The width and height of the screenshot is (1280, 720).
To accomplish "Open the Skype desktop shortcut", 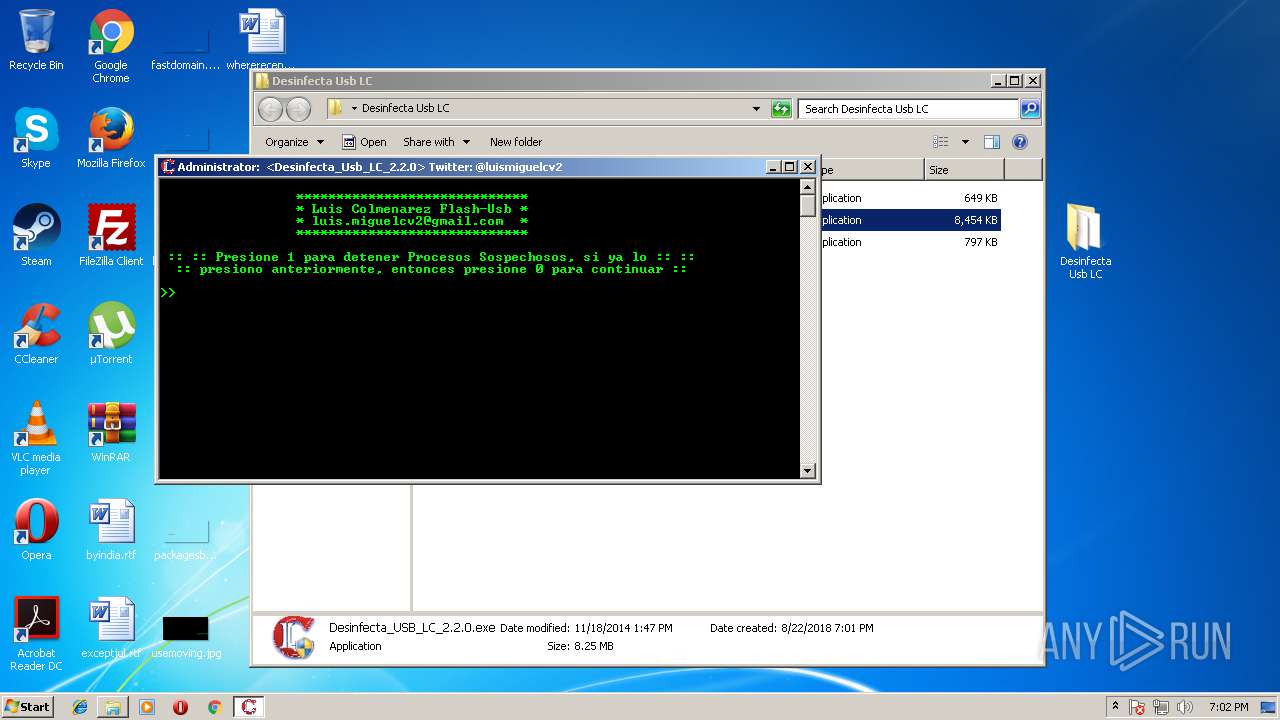I will pyautogui.click(x=36, y=138).
